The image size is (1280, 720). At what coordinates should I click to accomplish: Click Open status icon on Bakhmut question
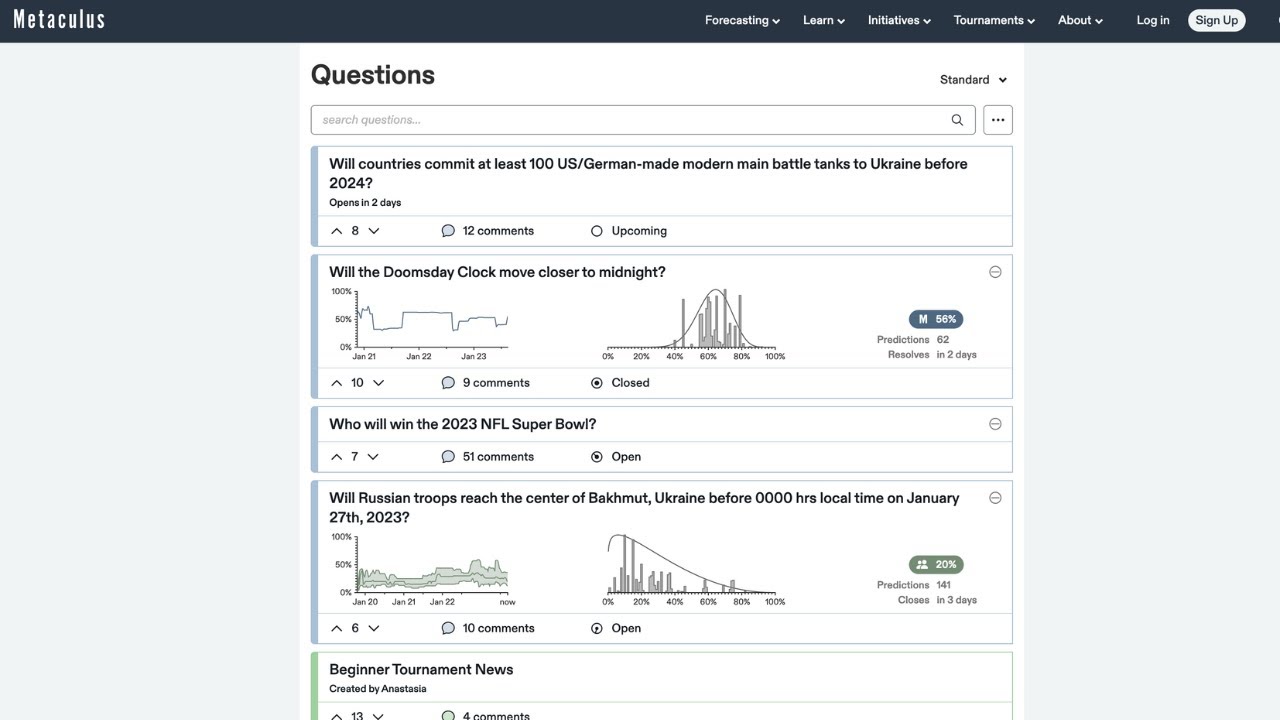[597, 629]
